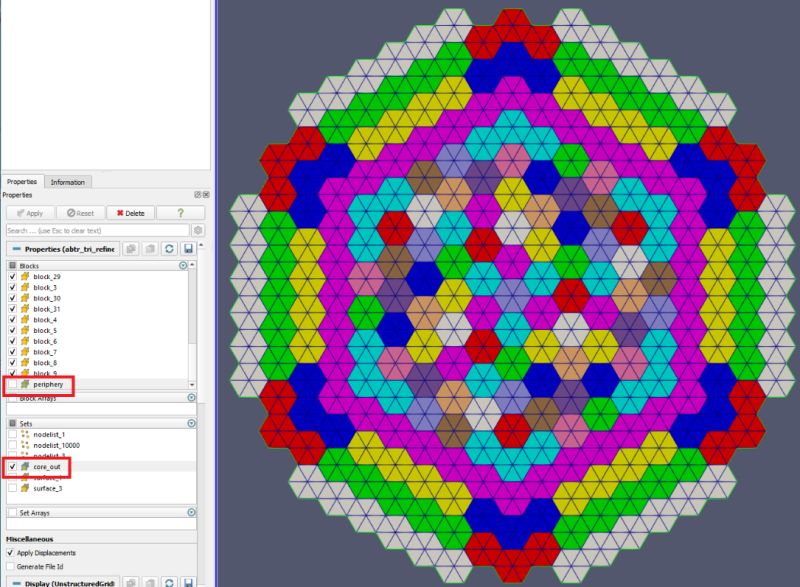Click the save defaults disk icon in Properties header
Screen dimensions: 800x587
click(189, 248)
